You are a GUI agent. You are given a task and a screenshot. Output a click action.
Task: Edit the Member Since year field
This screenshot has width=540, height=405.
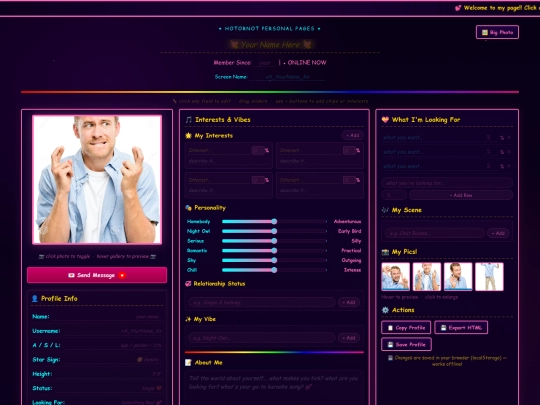coord(264,63)
